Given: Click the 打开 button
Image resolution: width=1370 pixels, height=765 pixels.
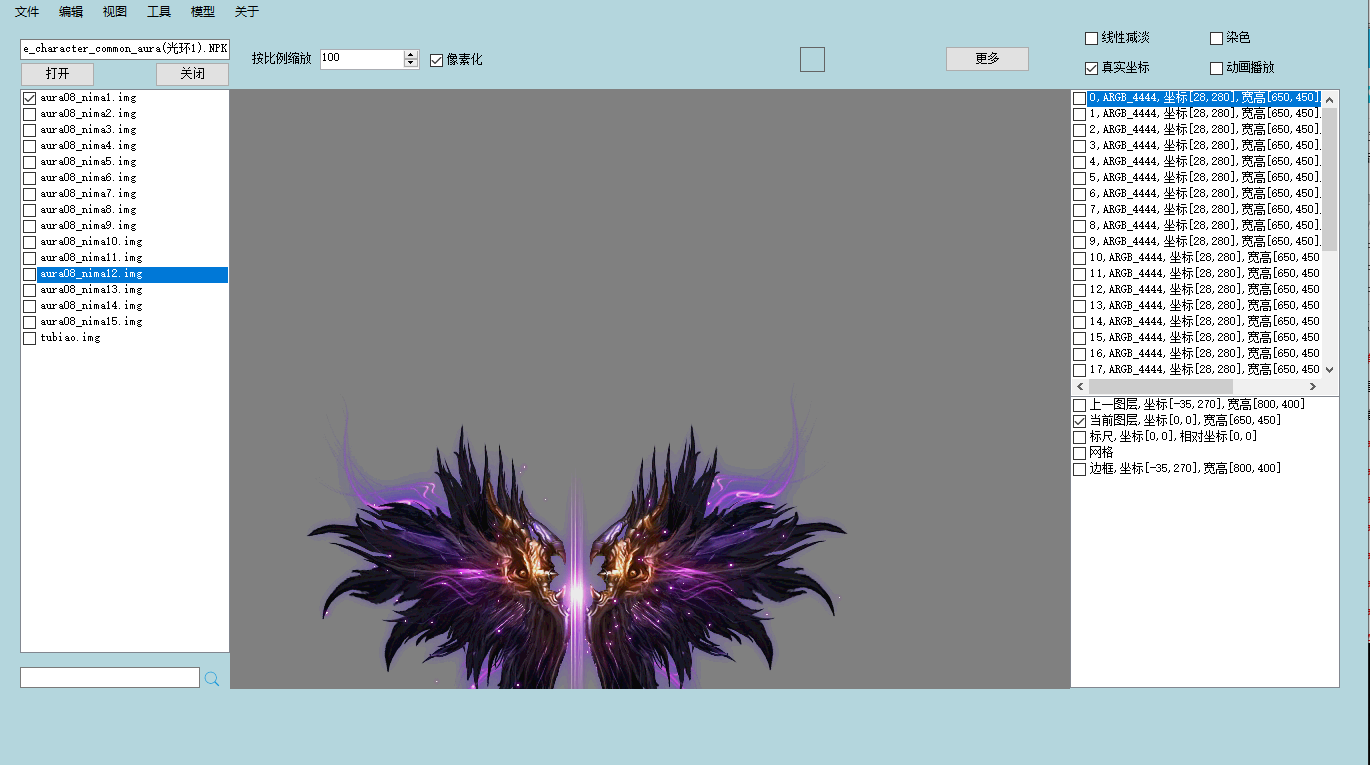Looking at the screenshot, I should point(57,74).
